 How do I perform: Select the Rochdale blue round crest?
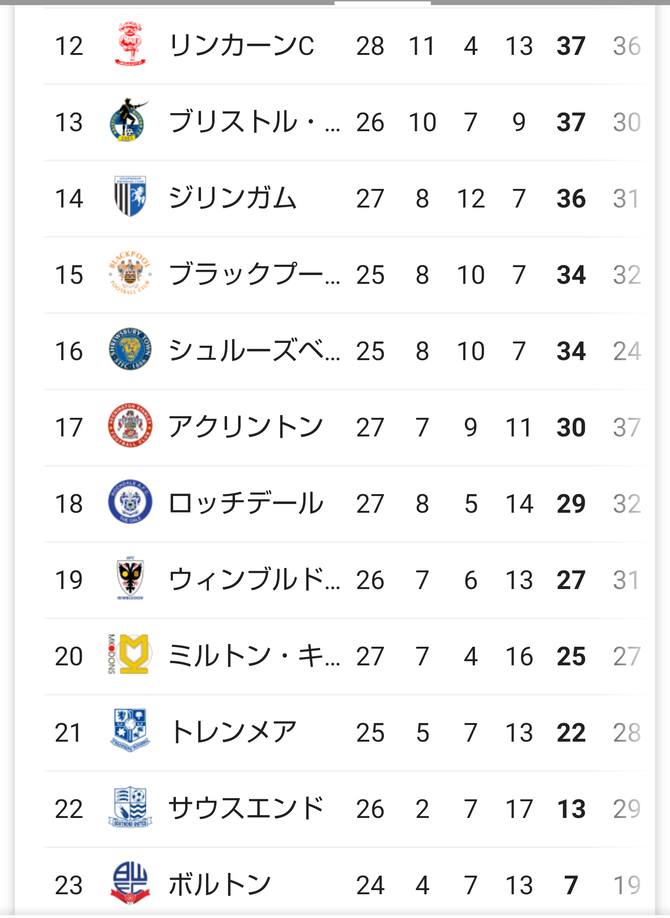pyautogui.click(x=130, y=502)
